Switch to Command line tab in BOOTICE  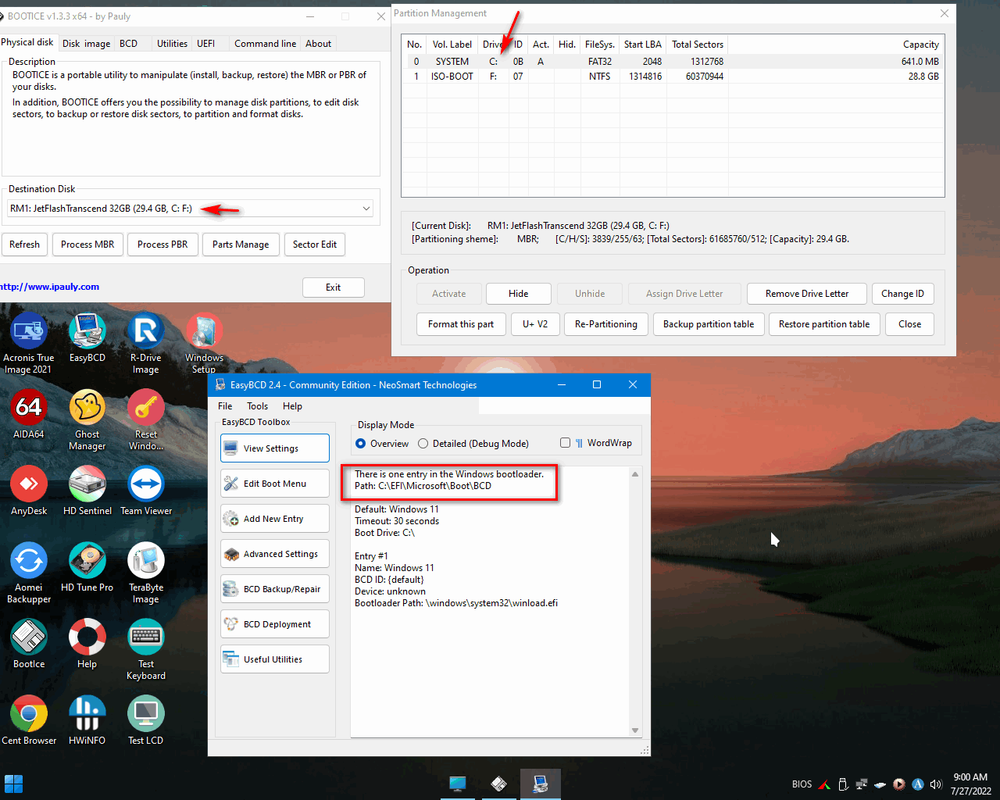pos(265,43)
